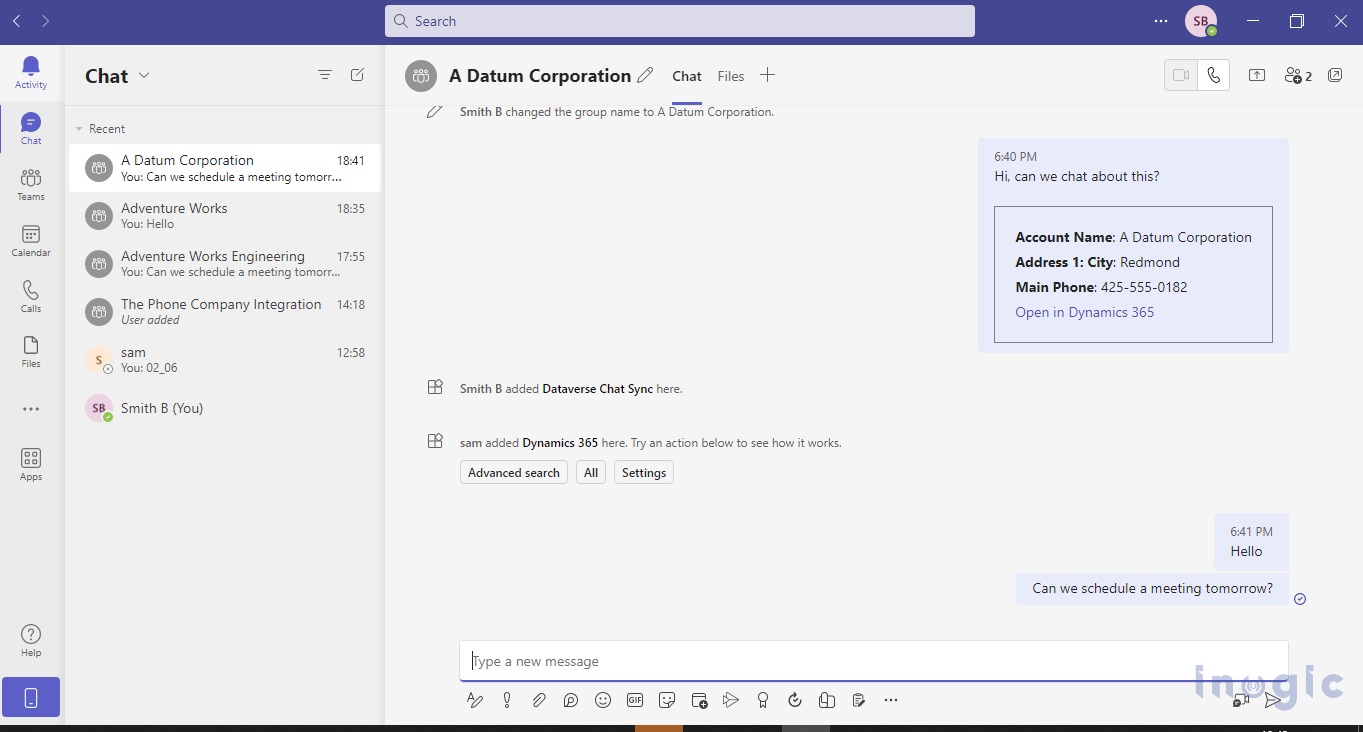Click the A Datum Corporation group avatar
The height and width of the screenshot is (732, 1363).
[421, 76]
